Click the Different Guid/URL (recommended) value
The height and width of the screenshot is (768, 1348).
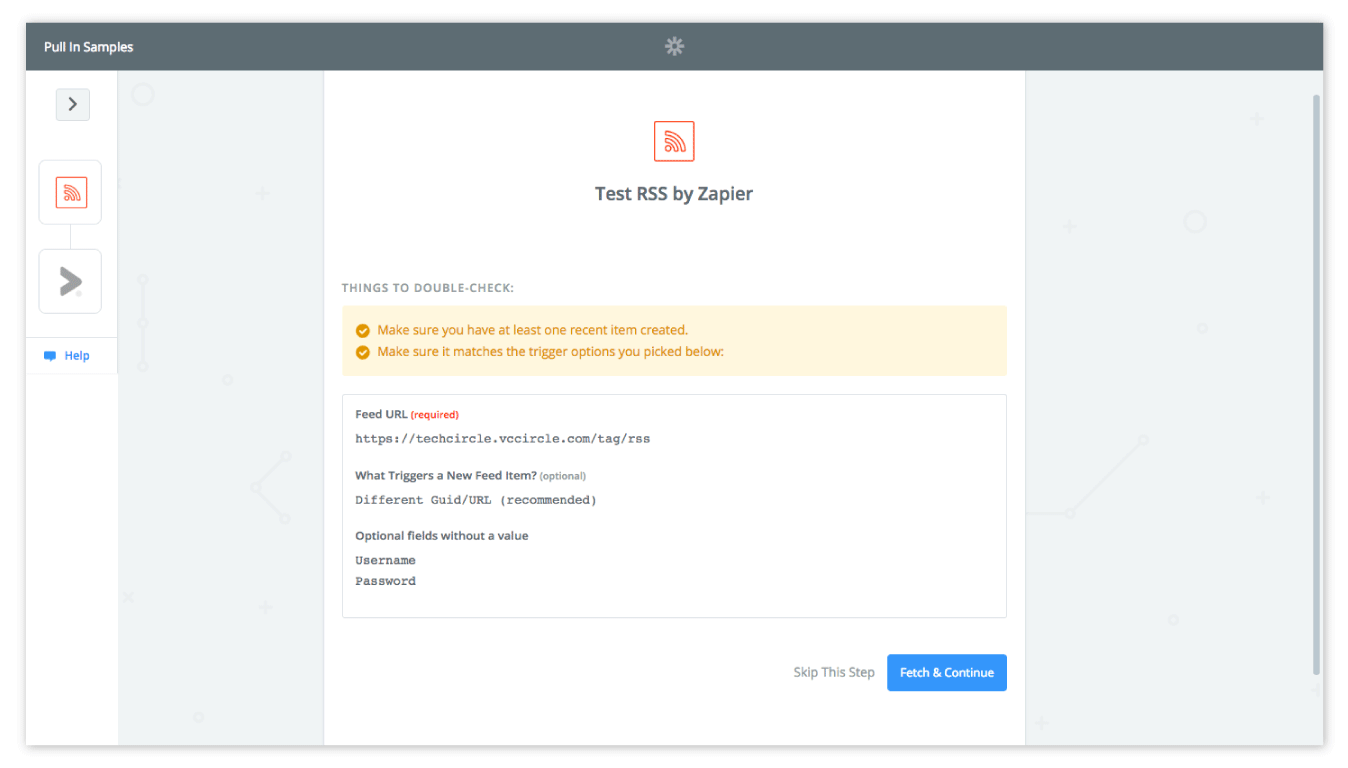(x=476, y=500)
